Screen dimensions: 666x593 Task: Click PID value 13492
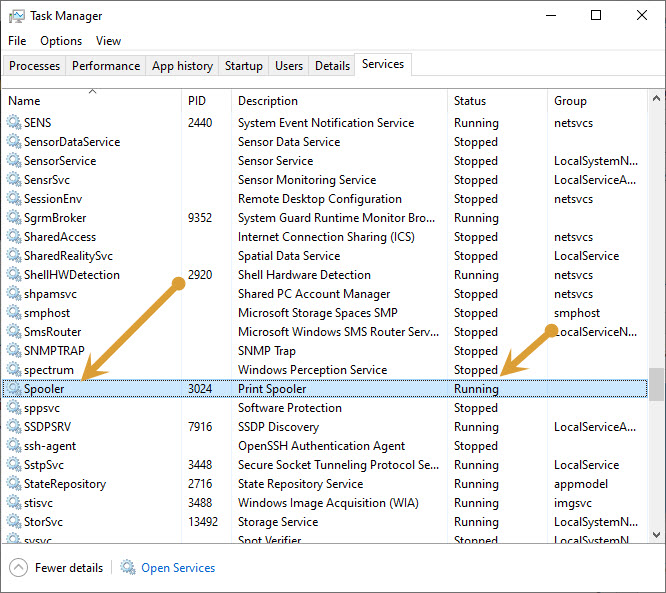(x=203, y=521)
